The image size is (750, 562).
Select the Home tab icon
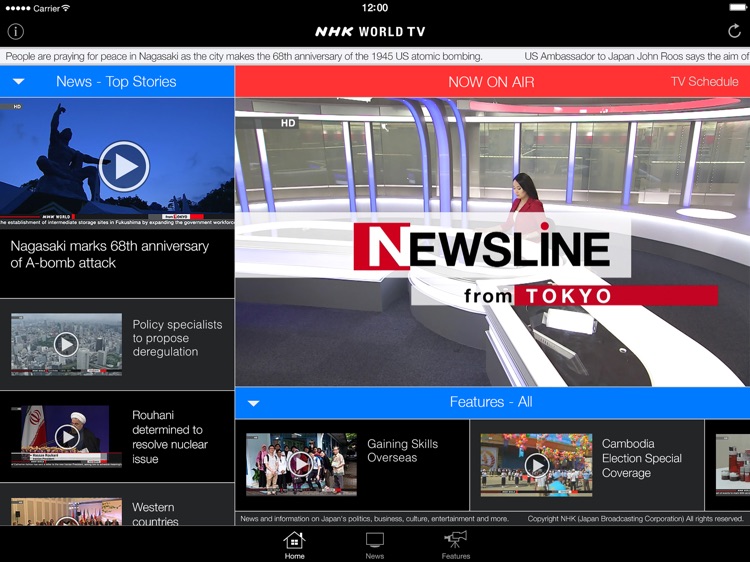pyautogui.click(x=294, y=545)
